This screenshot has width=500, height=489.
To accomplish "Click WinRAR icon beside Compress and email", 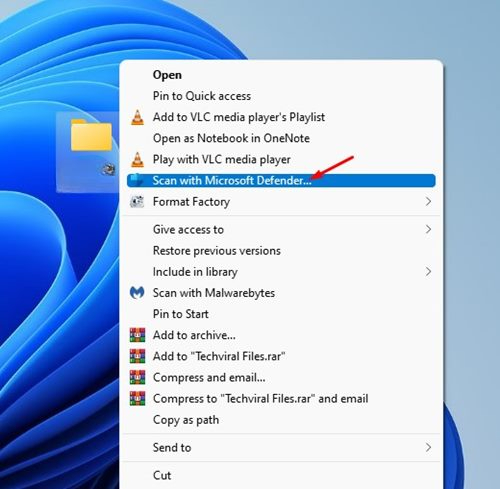I will 137,377.
